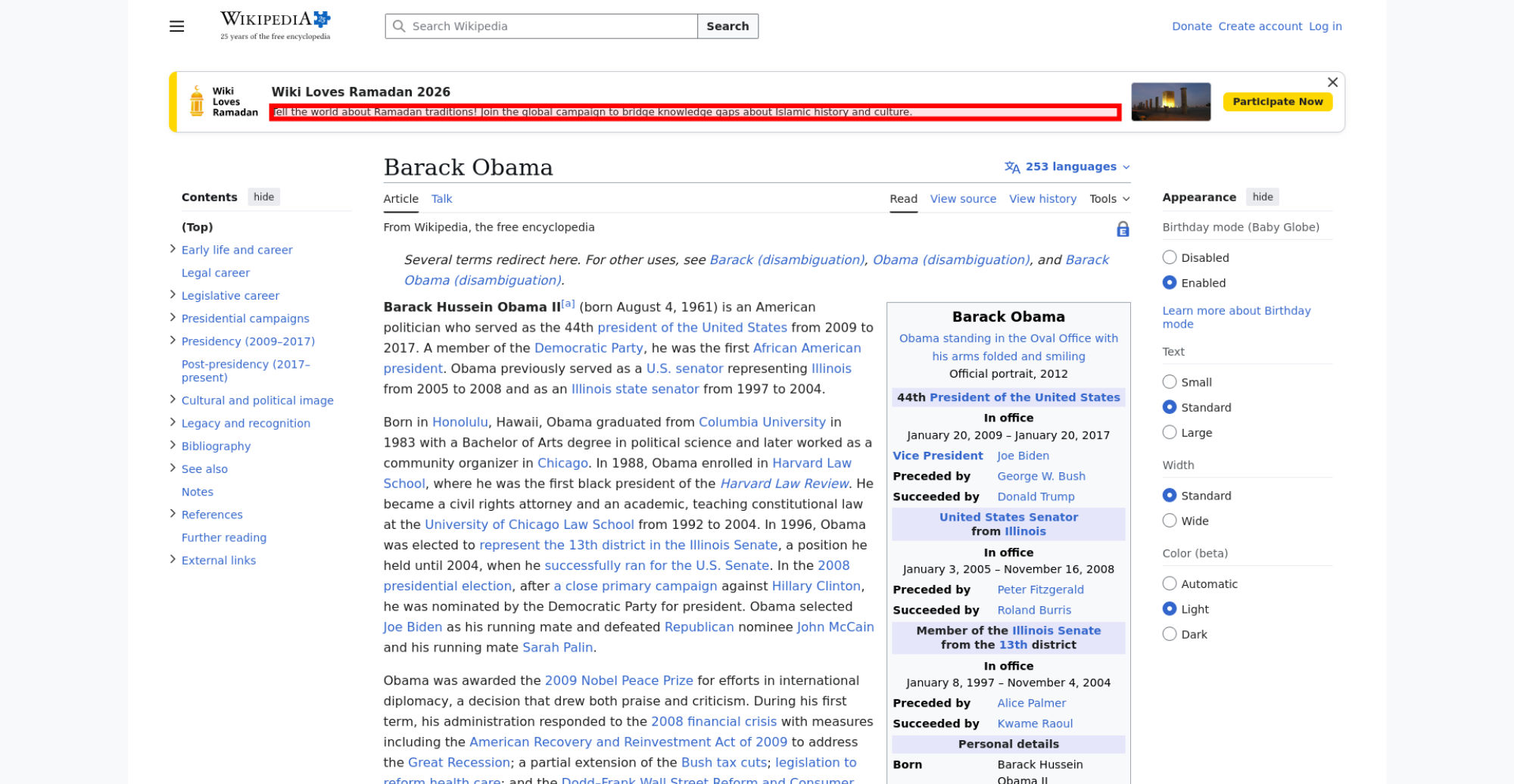
Task: Open the Tools dropdown menu
Action: click(1109, 199)
